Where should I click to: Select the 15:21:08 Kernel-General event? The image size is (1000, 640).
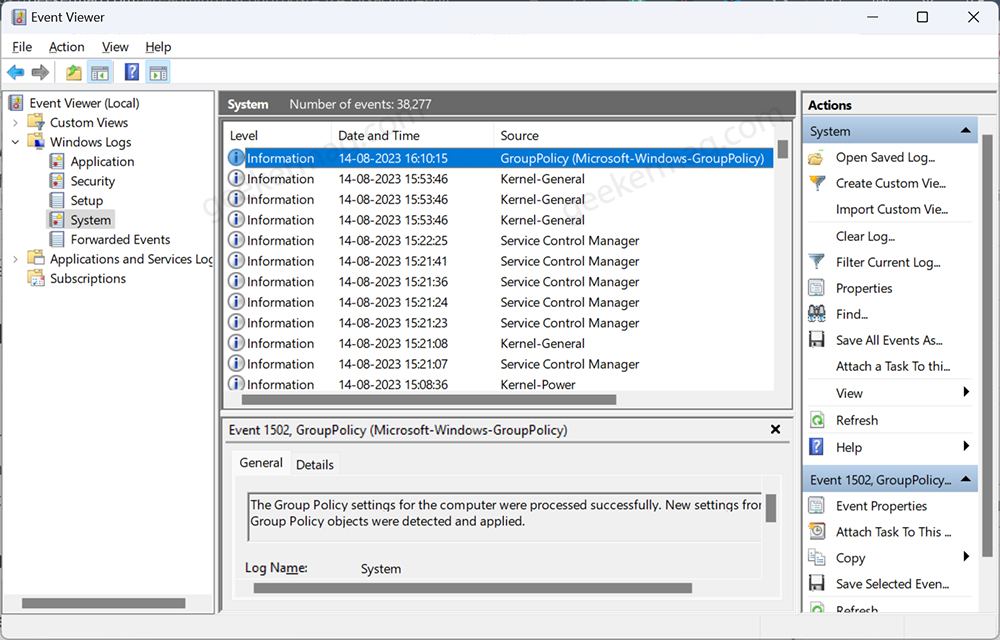500,343
